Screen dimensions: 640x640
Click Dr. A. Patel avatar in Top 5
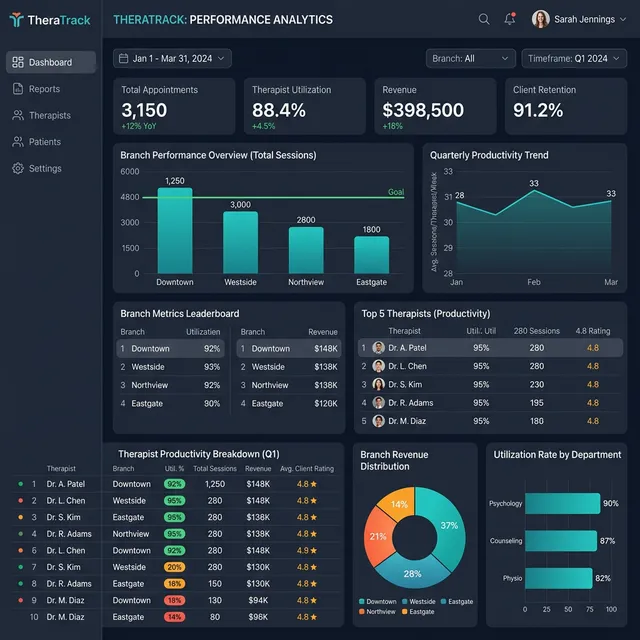[378, 348]
